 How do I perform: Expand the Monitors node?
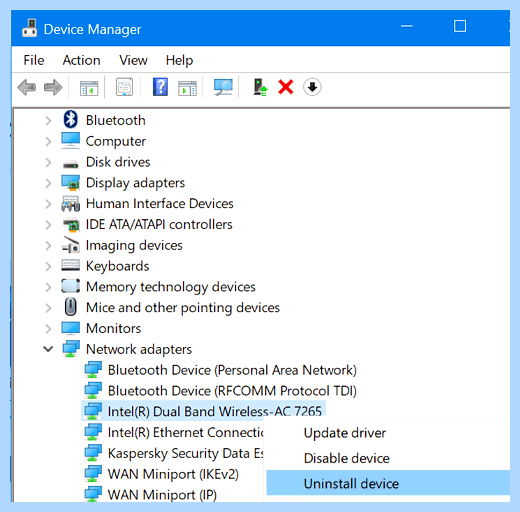coord(48,329)
